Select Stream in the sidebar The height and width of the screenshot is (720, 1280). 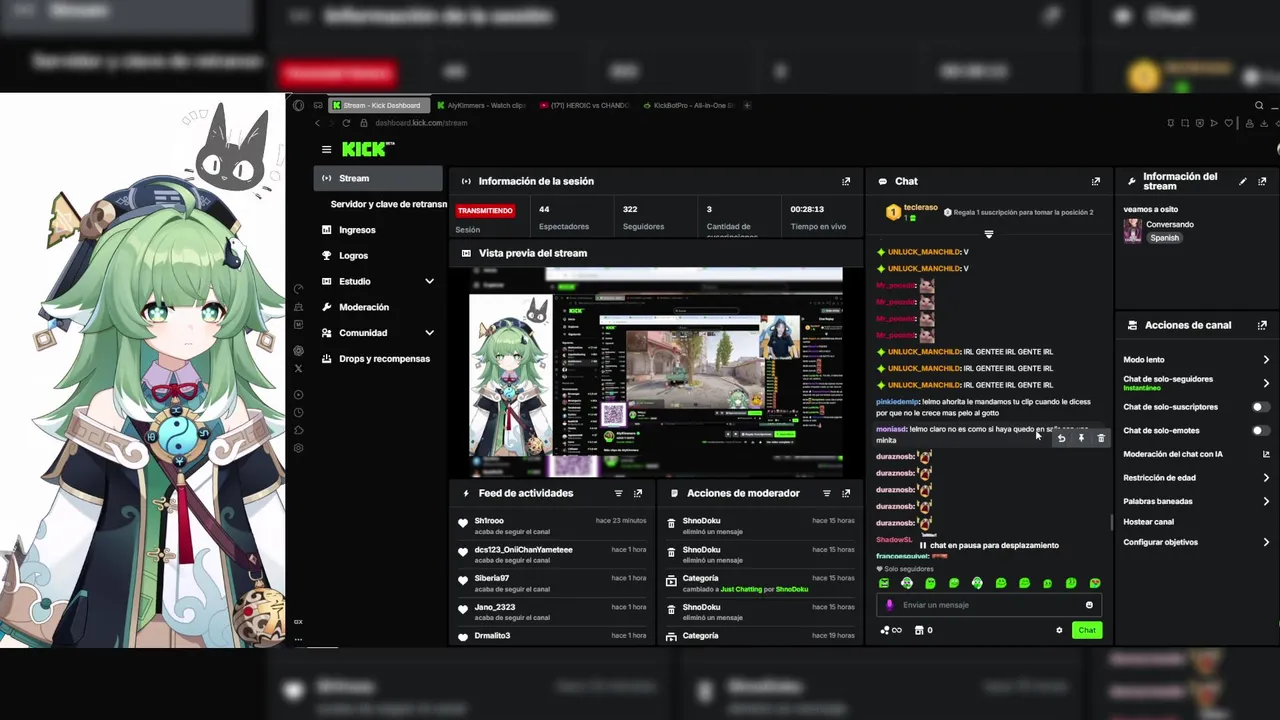(378, 178)
